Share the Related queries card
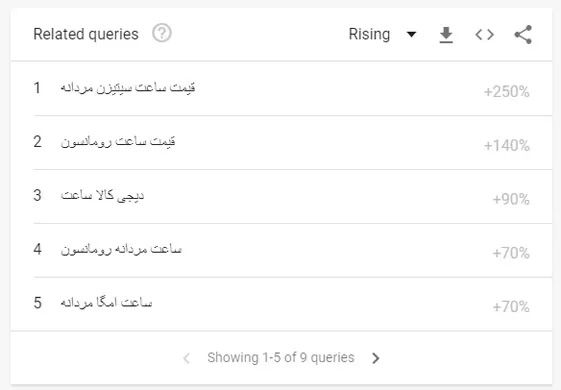 (x=523, y=34)
